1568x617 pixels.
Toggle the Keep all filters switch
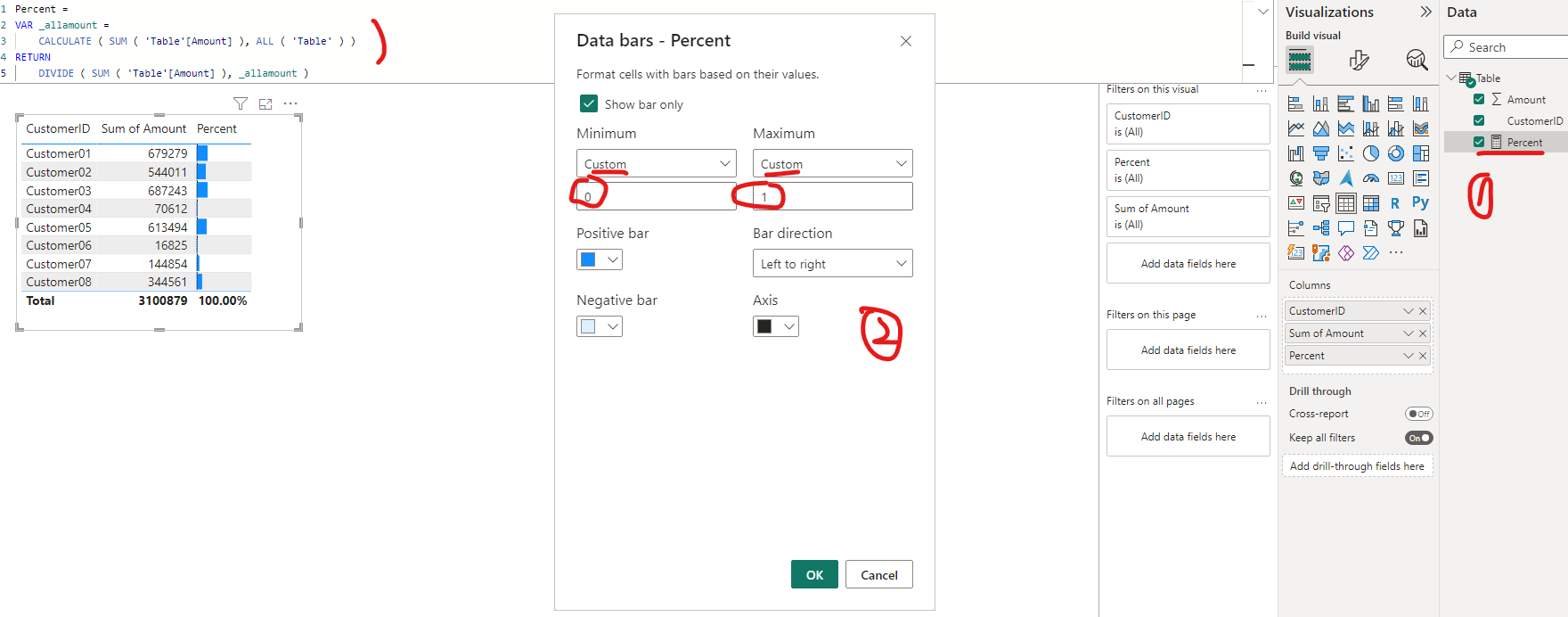(x=1419, y=438)
